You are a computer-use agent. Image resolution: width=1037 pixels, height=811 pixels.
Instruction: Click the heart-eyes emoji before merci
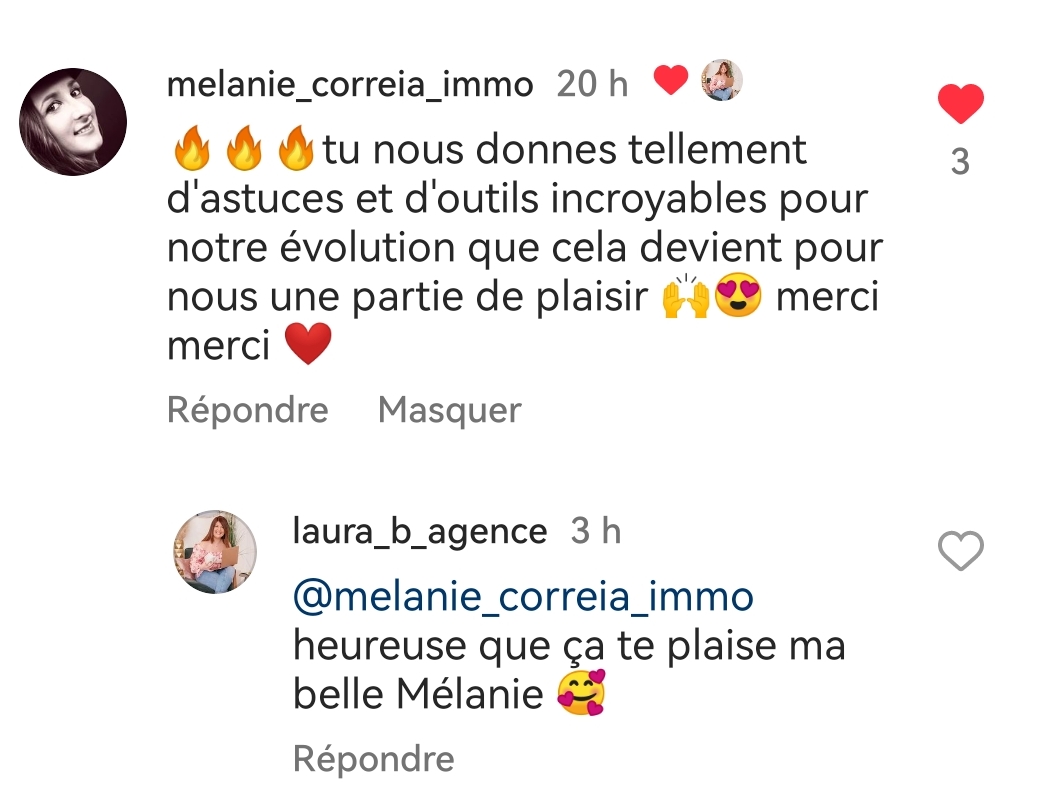(738, 298)
